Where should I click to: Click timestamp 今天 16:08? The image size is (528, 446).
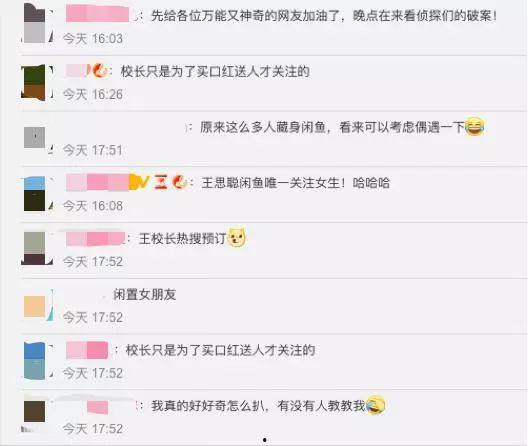click(x=93, y=206)
